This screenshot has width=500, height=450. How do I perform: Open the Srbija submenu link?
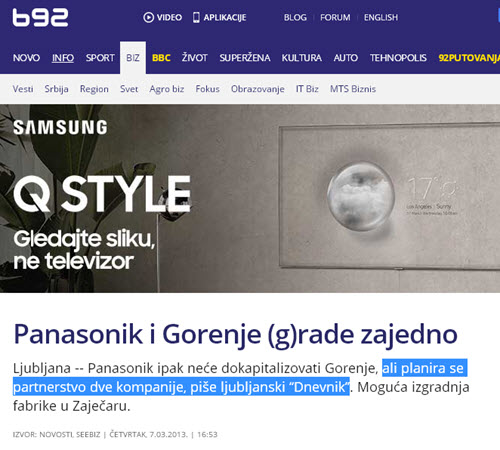[x=57, y=89]
